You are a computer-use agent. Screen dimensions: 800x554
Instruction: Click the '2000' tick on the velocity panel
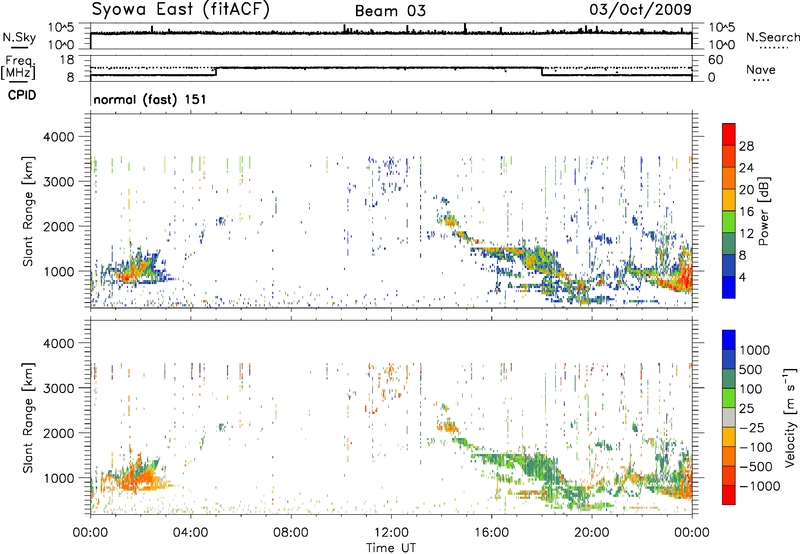point(59,434)
